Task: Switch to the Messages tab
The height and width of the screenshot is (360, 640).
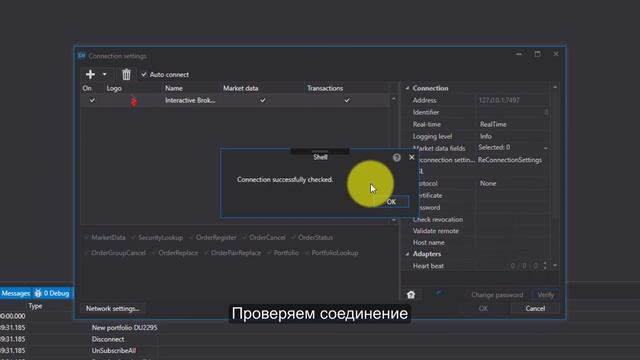Action: click(16, 293)
